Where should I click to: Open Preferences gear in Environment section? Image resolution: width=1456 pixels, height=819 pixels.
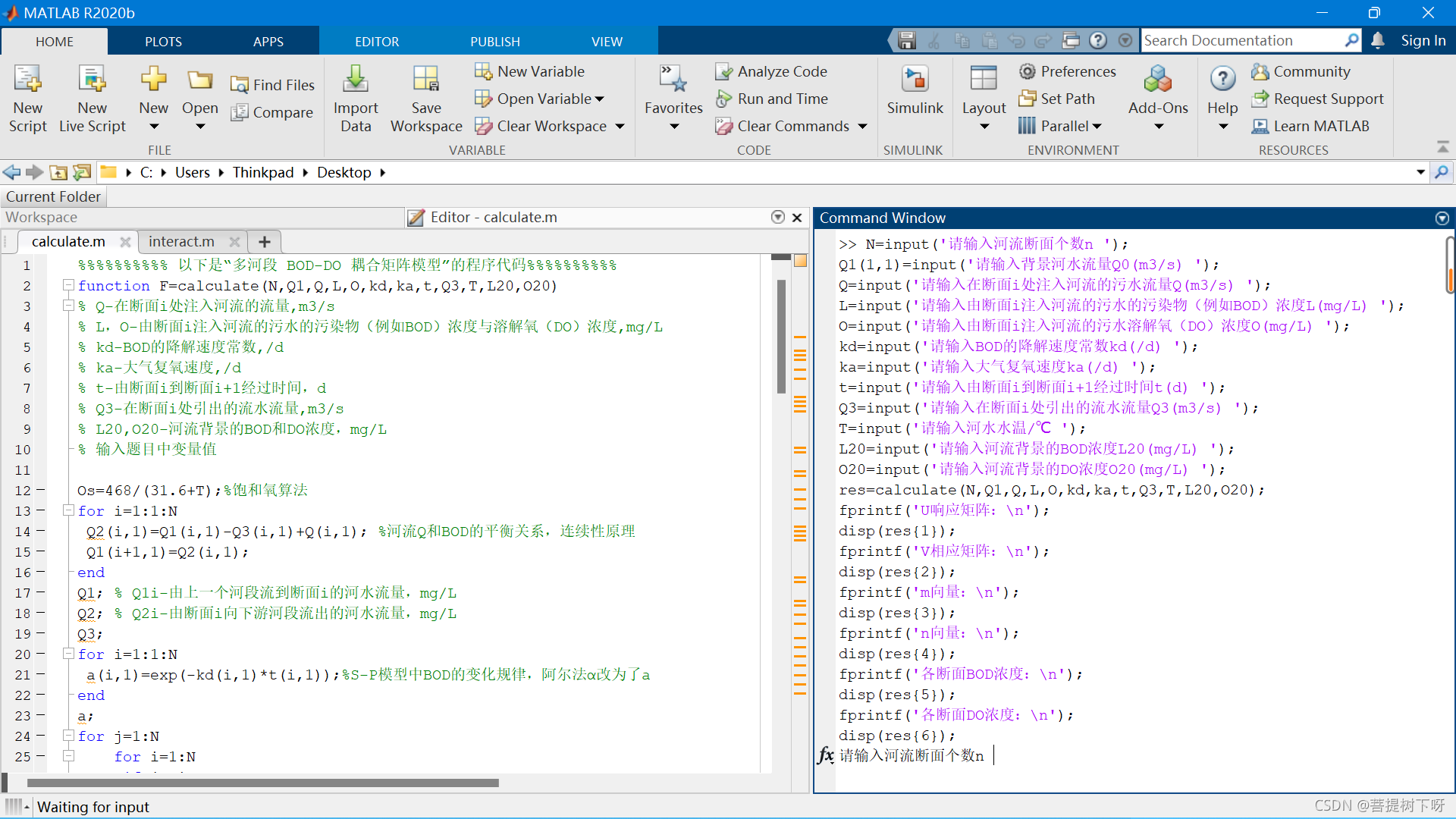tap(1028, 71)
